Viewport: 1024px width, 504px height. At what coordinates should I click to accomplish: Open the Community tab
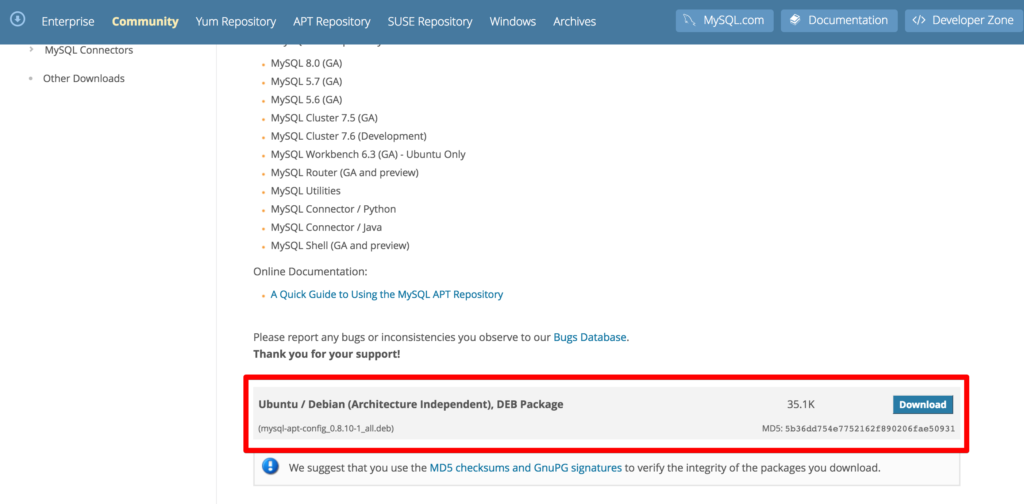click(x=145, y=22)
